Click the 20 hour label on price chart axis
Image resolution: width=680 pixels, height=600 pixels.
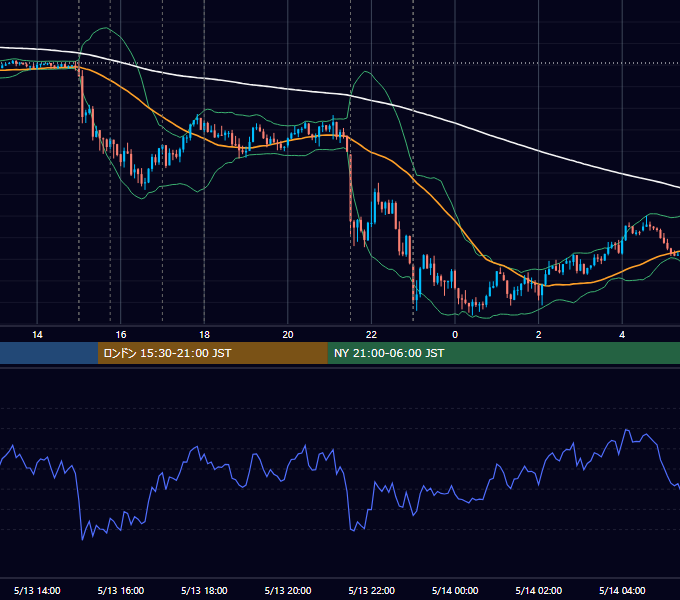coord(288,335)
